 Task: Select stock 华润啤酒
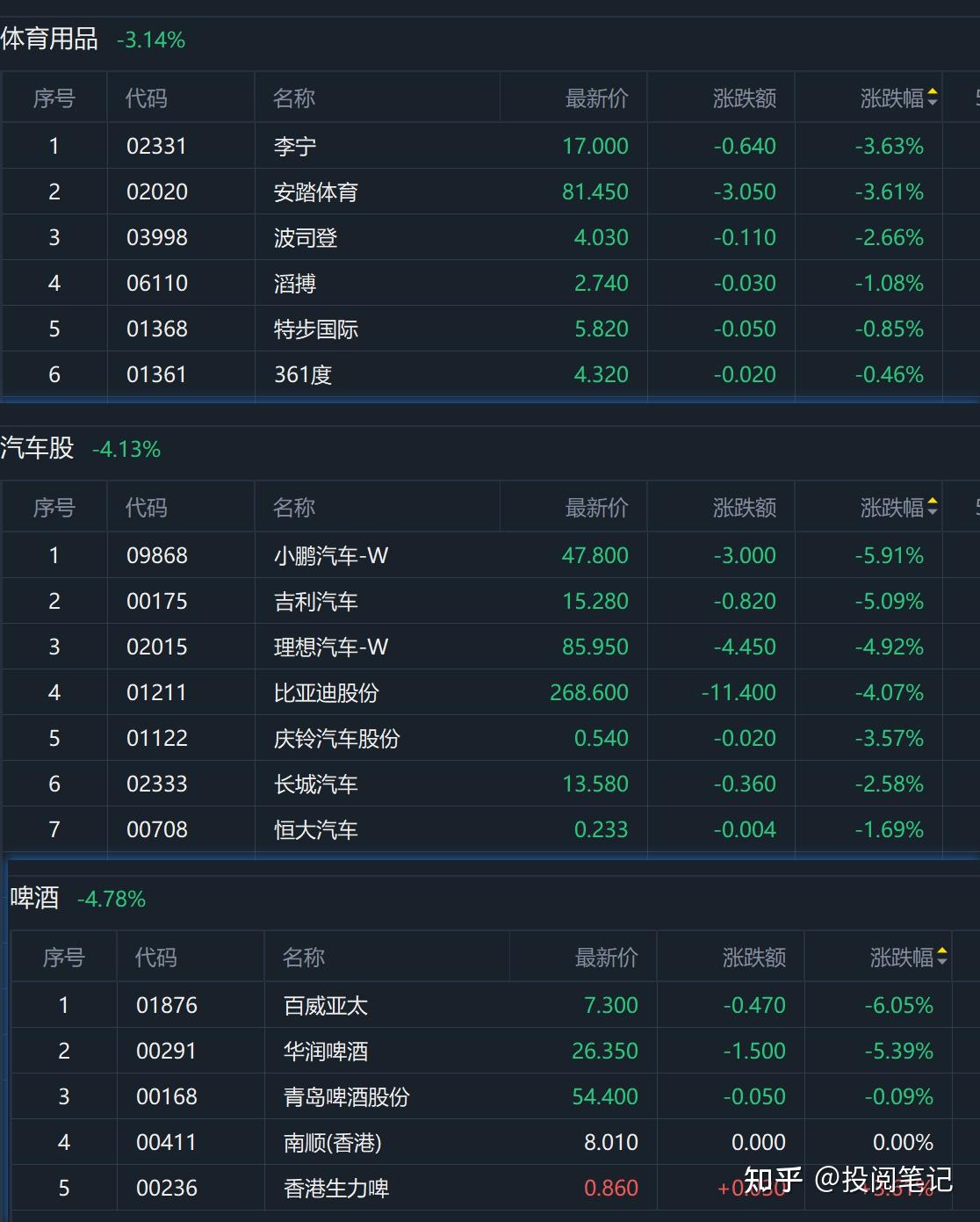pyautogui.click(x=325, y=1051)
